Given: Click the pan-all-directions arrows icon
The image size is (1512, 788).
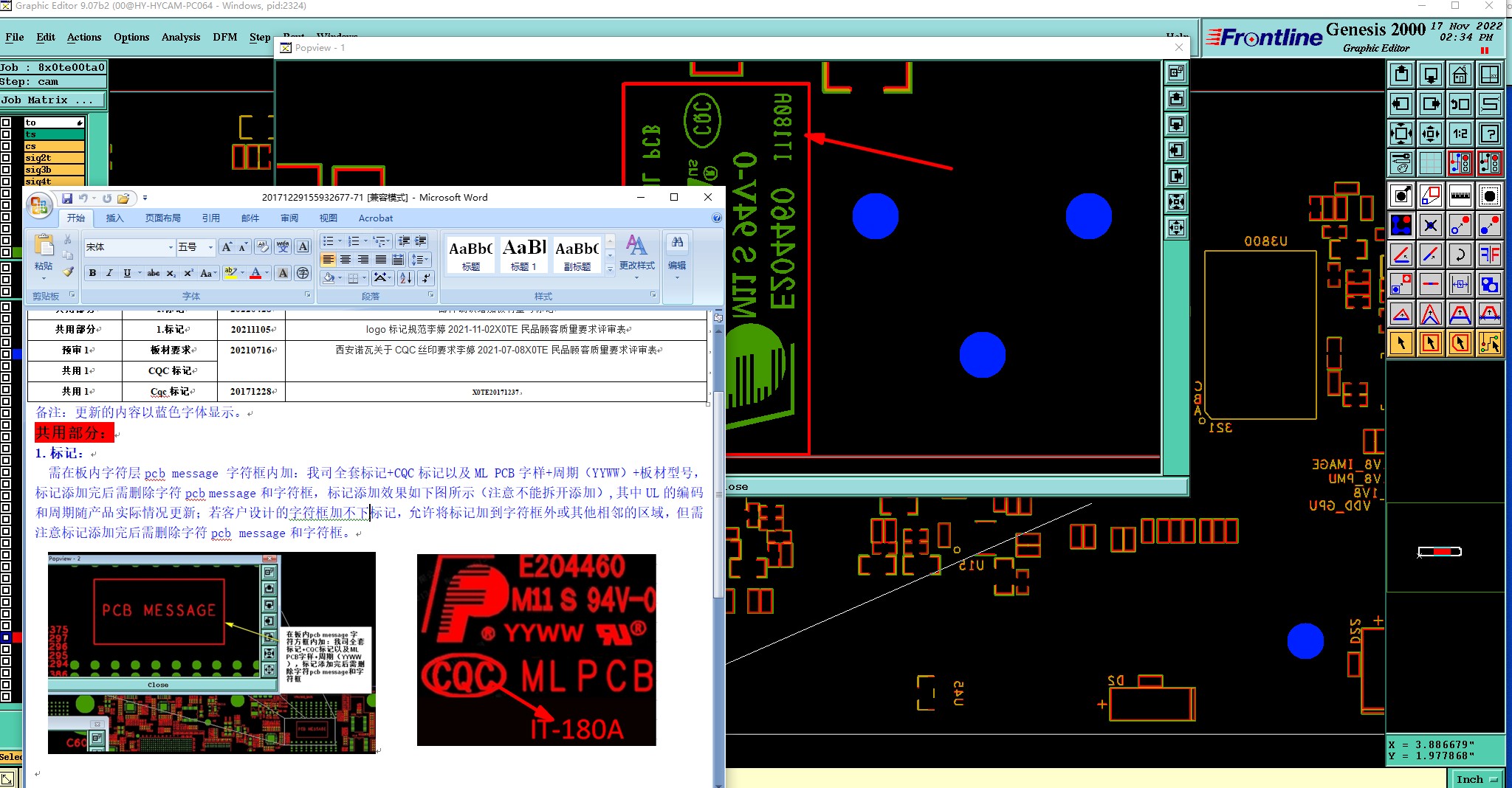Looking at the screenshot, I should 1430,134.
